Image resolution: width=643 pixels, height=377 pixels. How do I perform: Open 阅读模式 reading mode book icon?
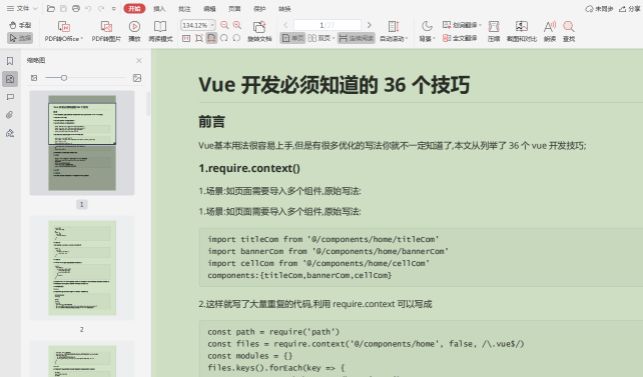(160, 27)
